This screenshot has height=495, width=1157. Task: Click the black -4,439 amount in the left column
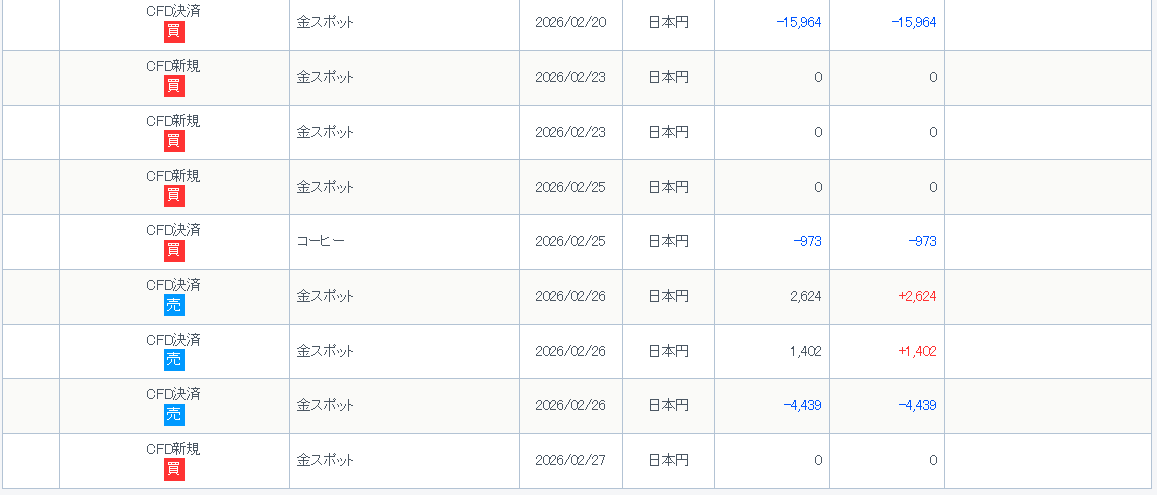[802, 405]
